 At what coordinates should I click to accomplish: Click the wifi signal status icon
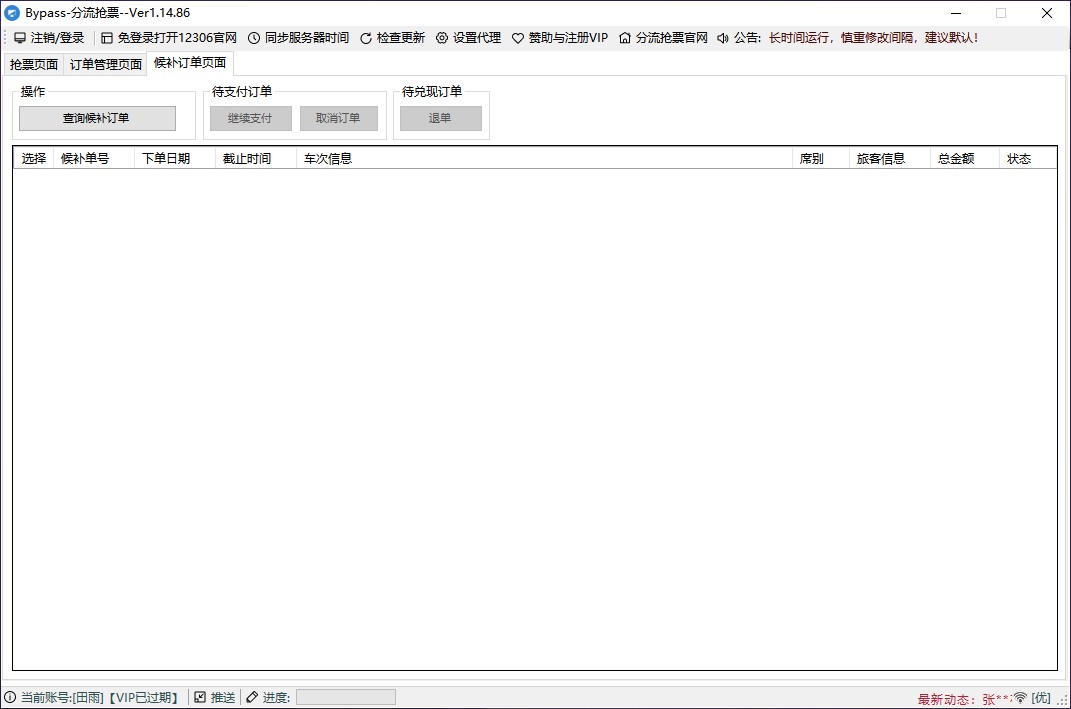1020,697
